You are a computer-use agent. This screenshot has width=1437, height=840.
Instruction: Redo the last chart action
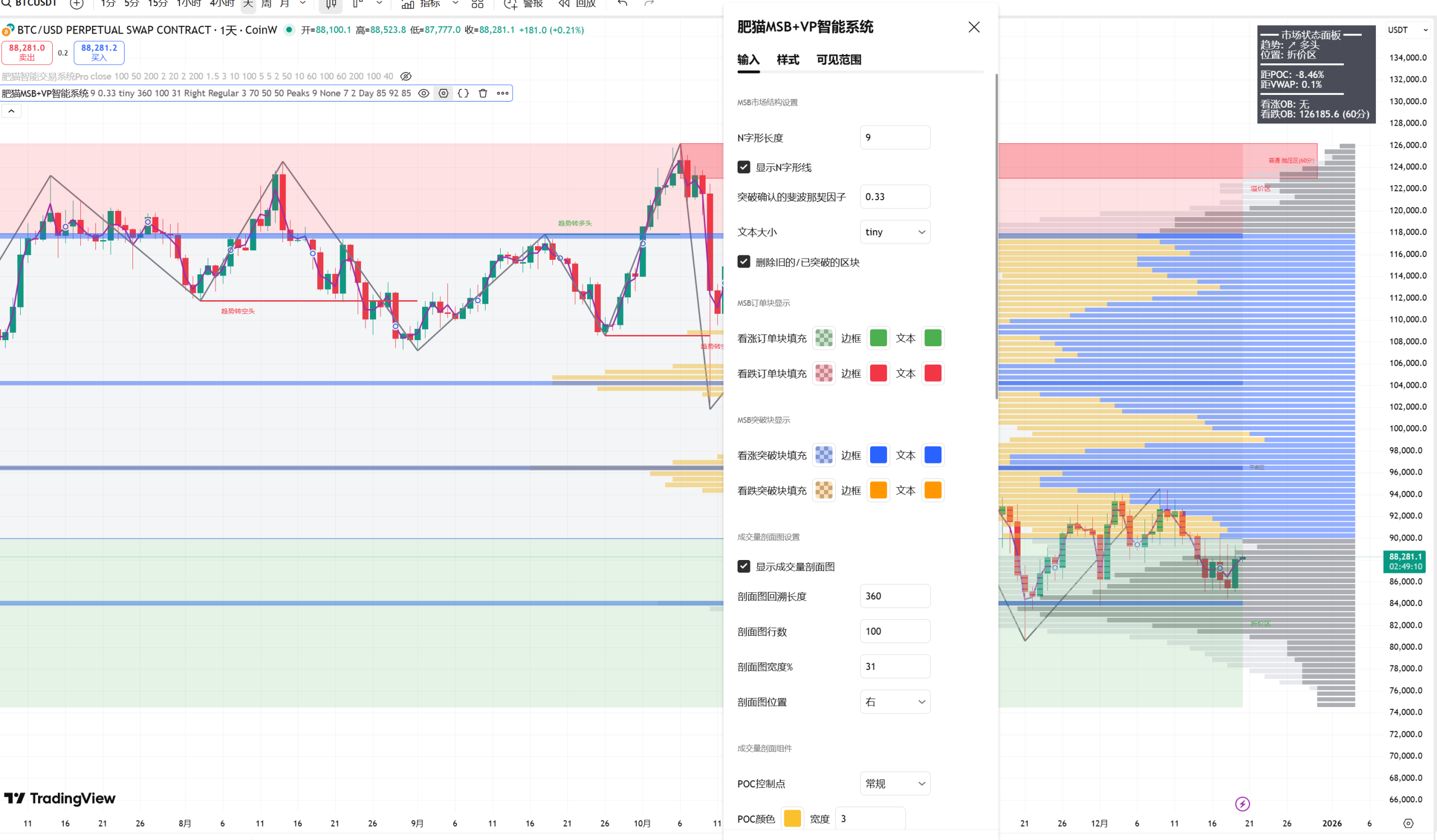pos(649,3)
